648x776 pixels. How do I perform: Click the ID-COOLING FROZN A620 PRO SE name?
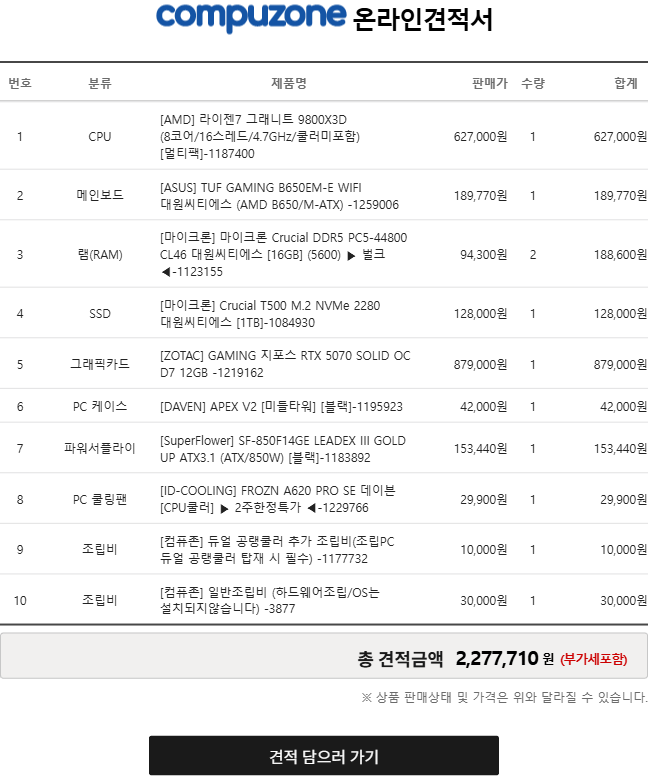point(277,499)
